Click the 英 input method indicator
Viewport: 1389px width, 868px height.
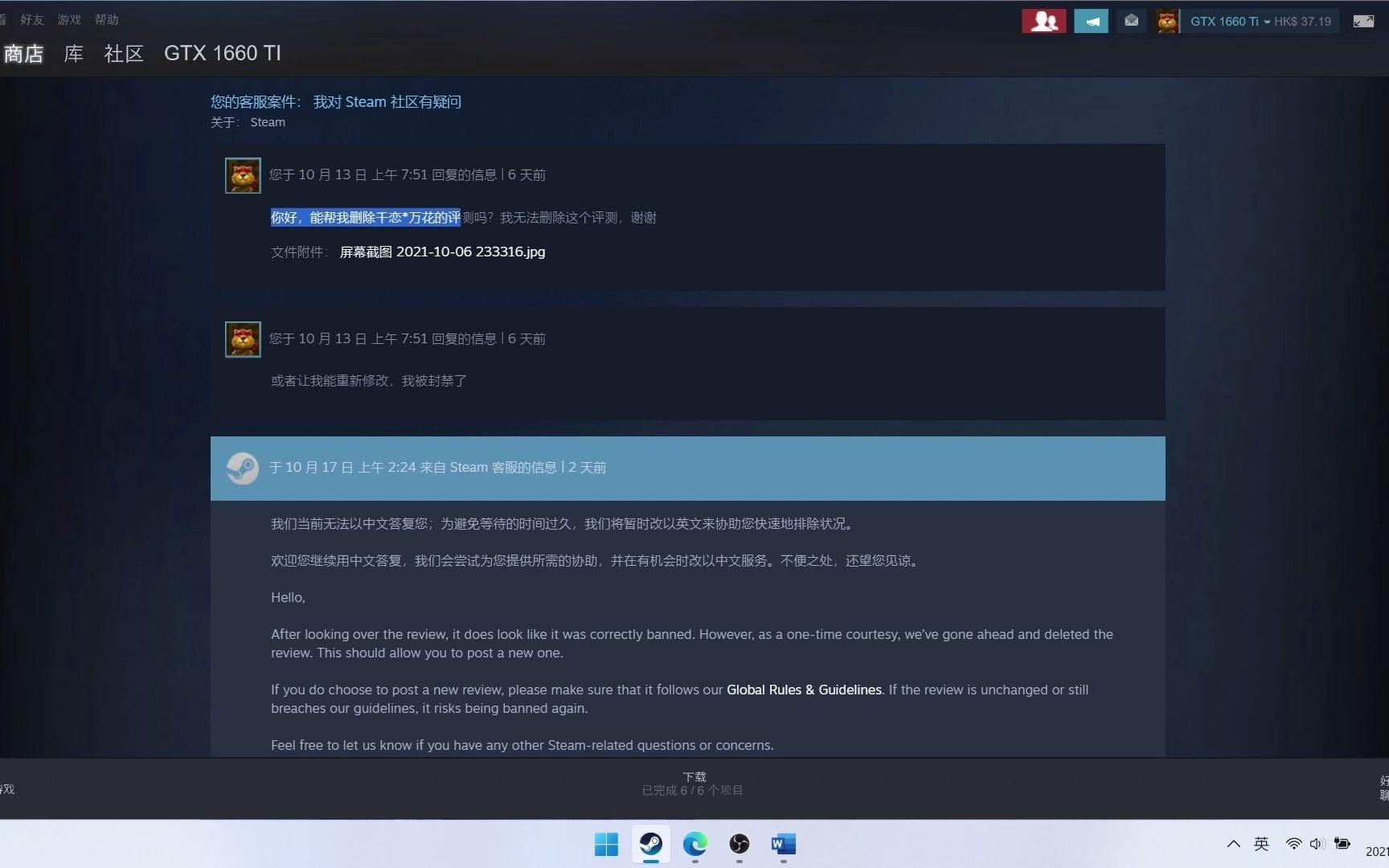[1261, 844]
